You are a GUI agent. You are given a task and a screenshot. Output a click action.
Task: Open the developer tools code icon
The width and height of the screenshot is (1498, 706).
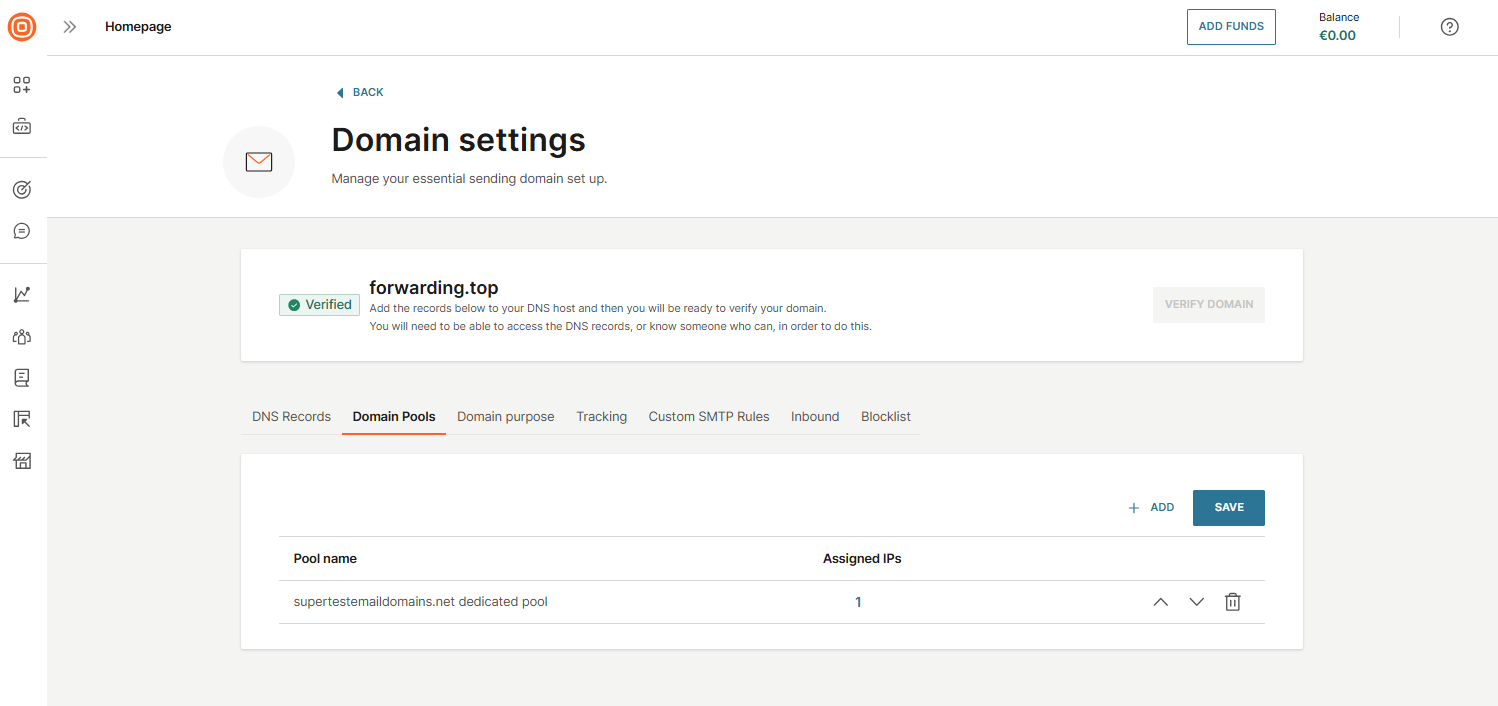coord(22,127)
